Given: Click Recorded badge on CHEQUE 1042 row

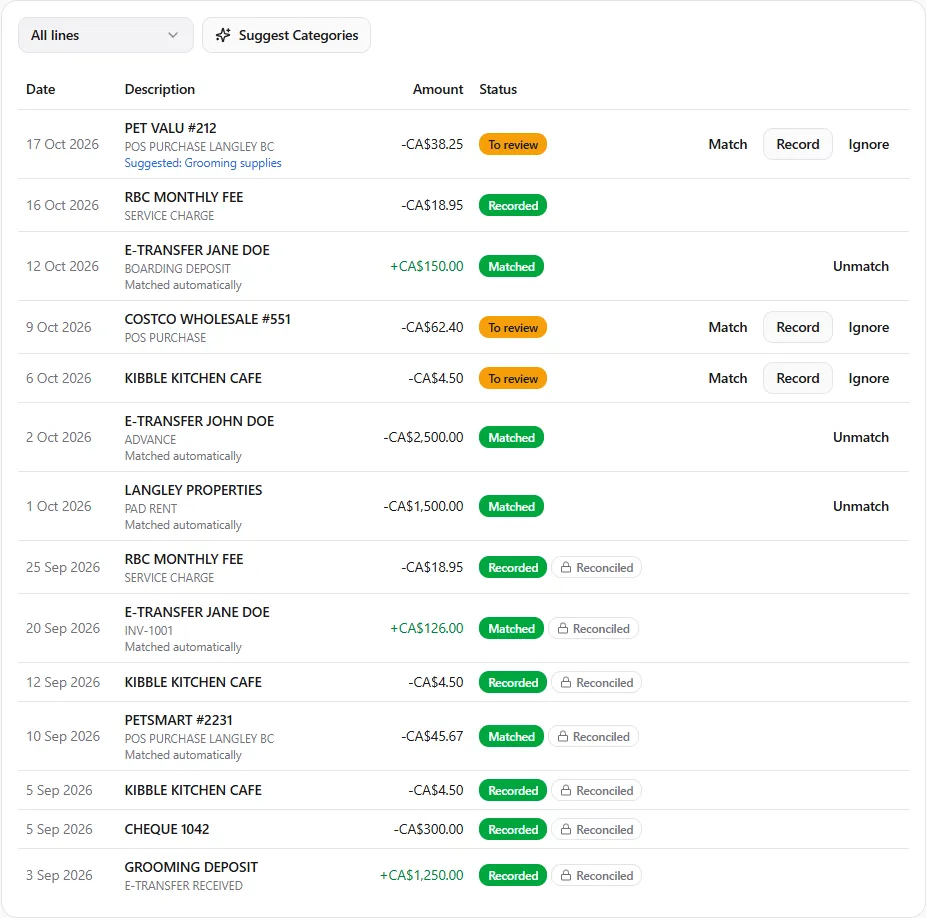Looking at the screenshot, I should click(513, 829).
